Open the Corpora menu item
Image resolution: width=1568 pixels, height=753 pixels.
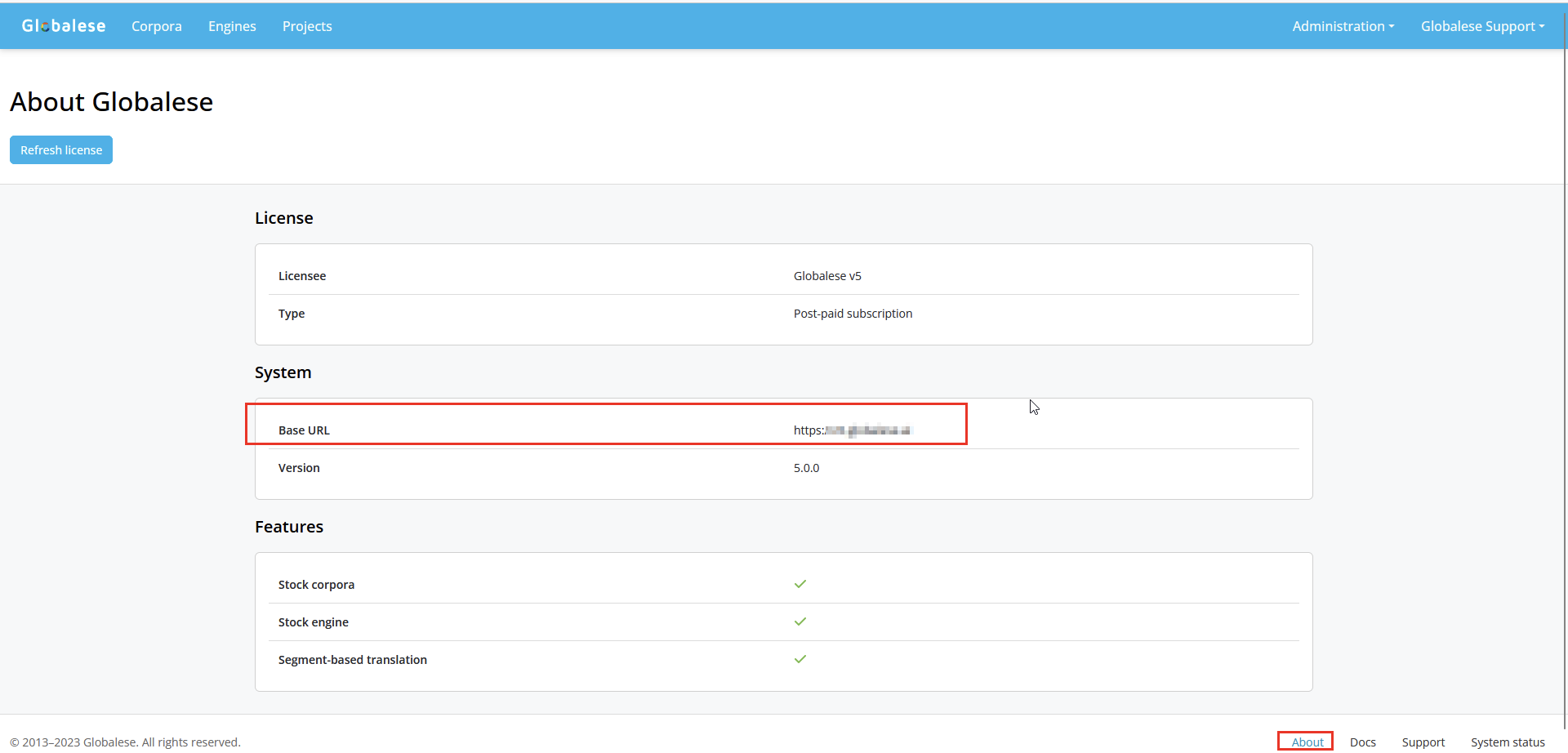click(x=157, y=26)
